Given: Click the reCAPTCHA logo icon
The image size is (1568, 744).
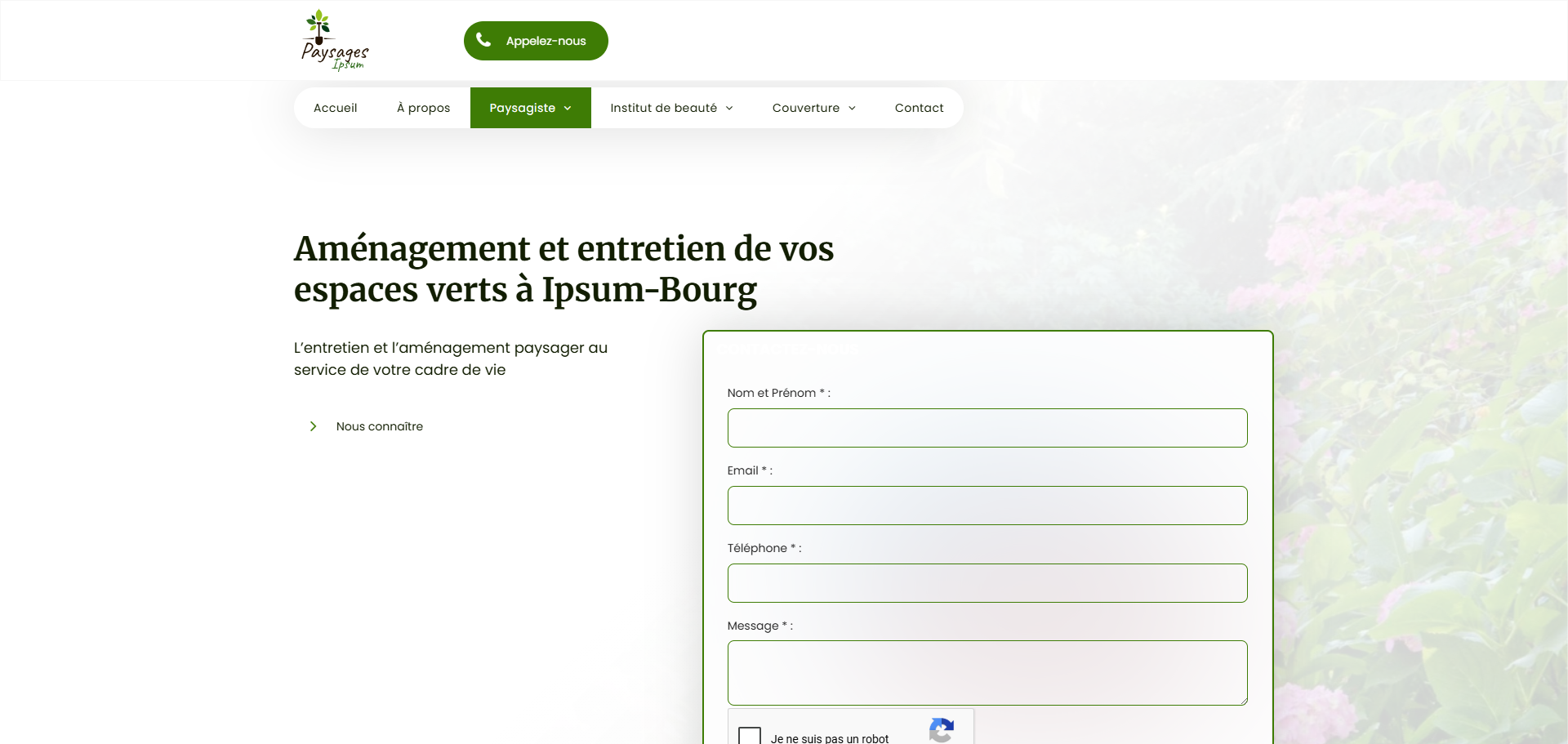Looking at the screenshot, I should (941, 730).
